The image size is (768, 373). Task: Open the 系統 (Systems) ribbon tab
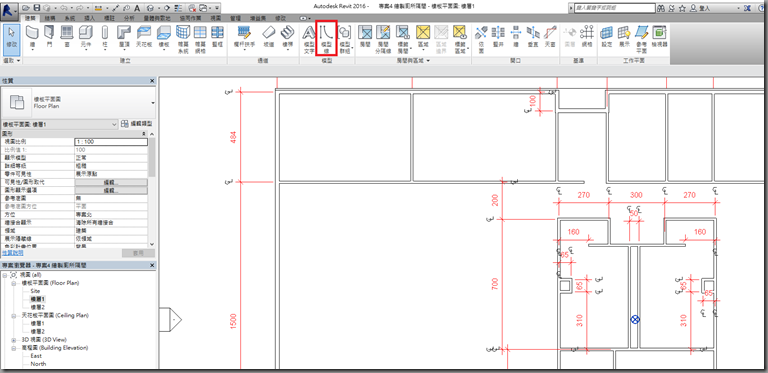click(70, 18)
